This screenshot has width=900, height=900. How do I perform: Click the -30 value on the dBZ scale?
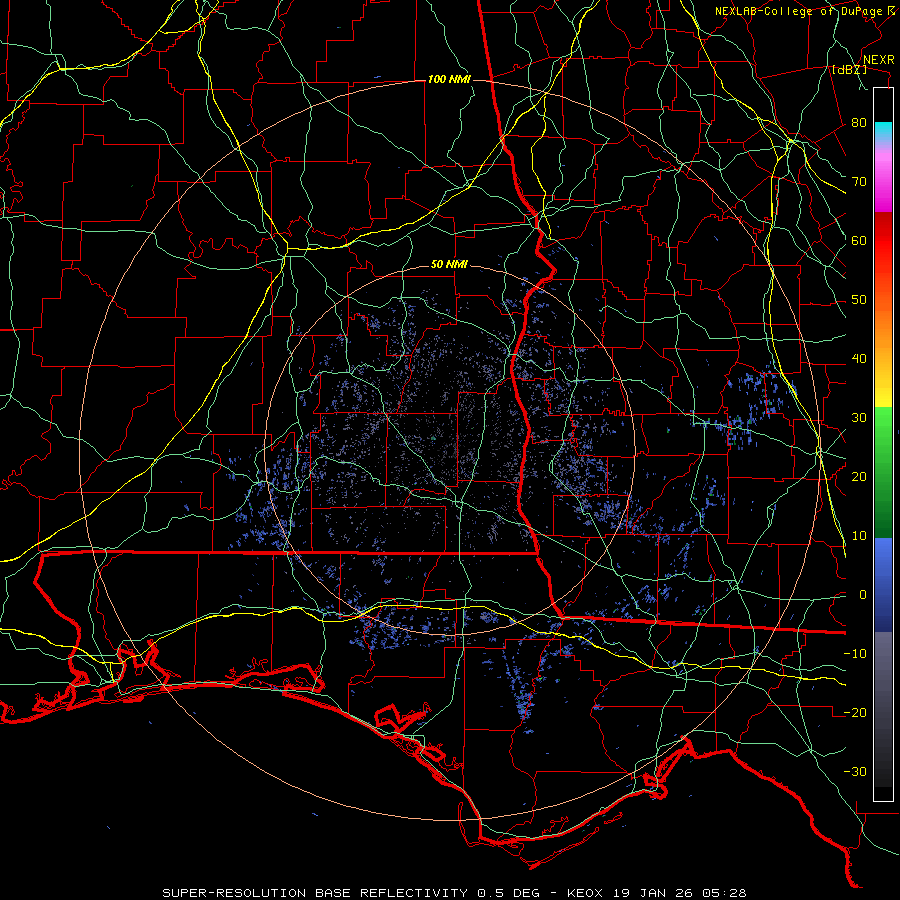coord(855,771)
